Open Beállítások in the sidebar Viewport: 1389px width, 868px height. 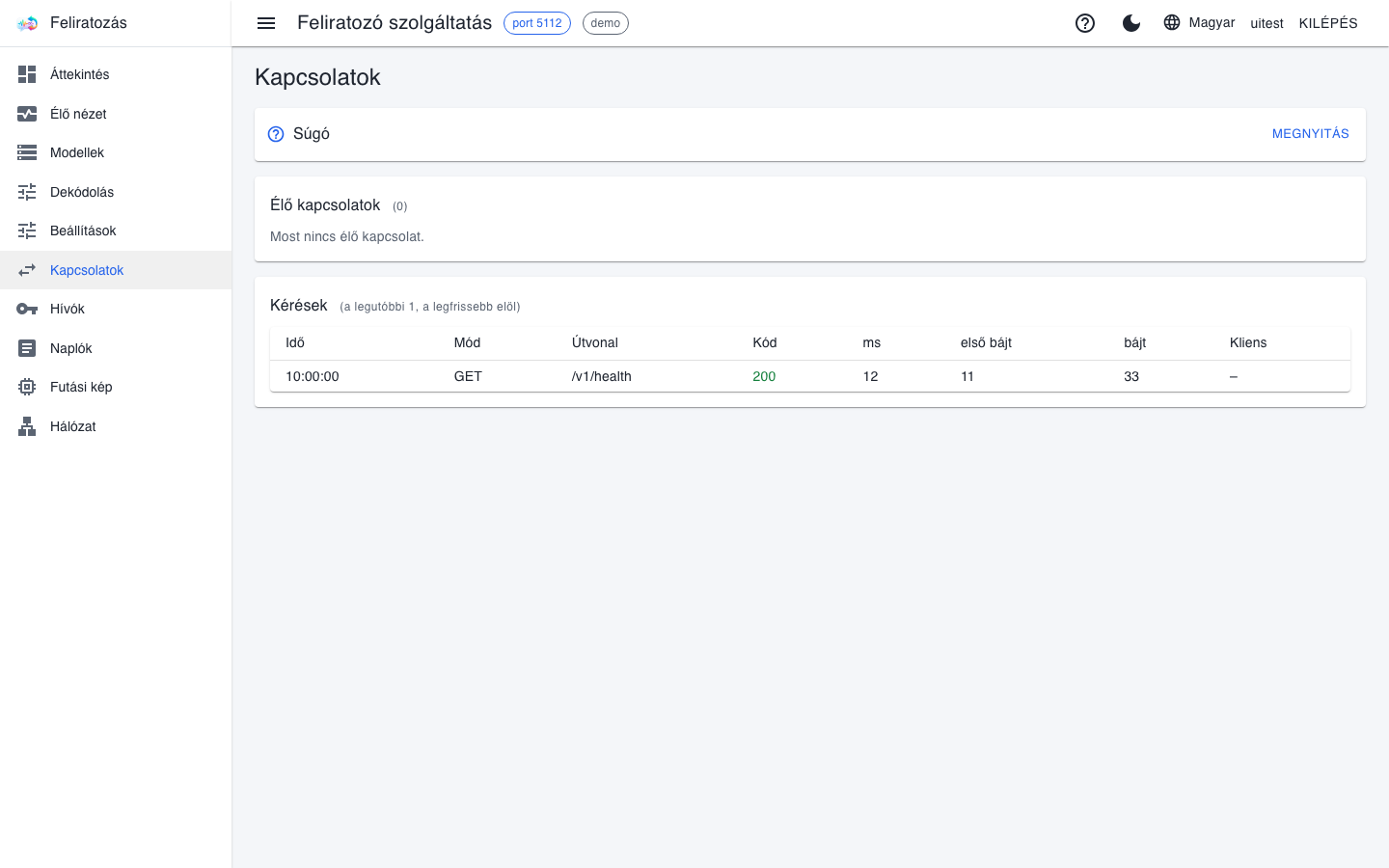click(116, 231)
